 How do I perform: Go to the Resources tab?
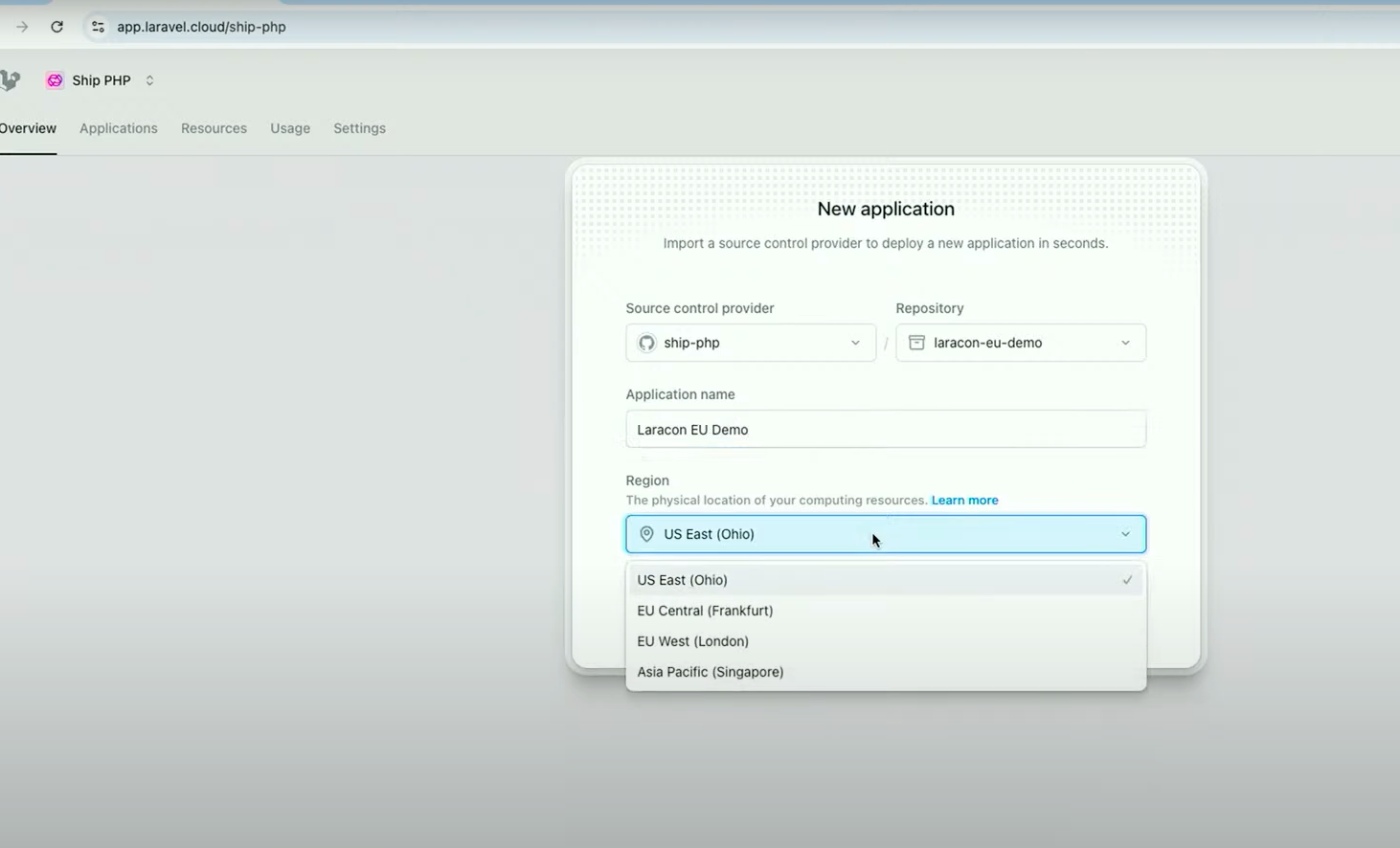[x=214, y=128]
